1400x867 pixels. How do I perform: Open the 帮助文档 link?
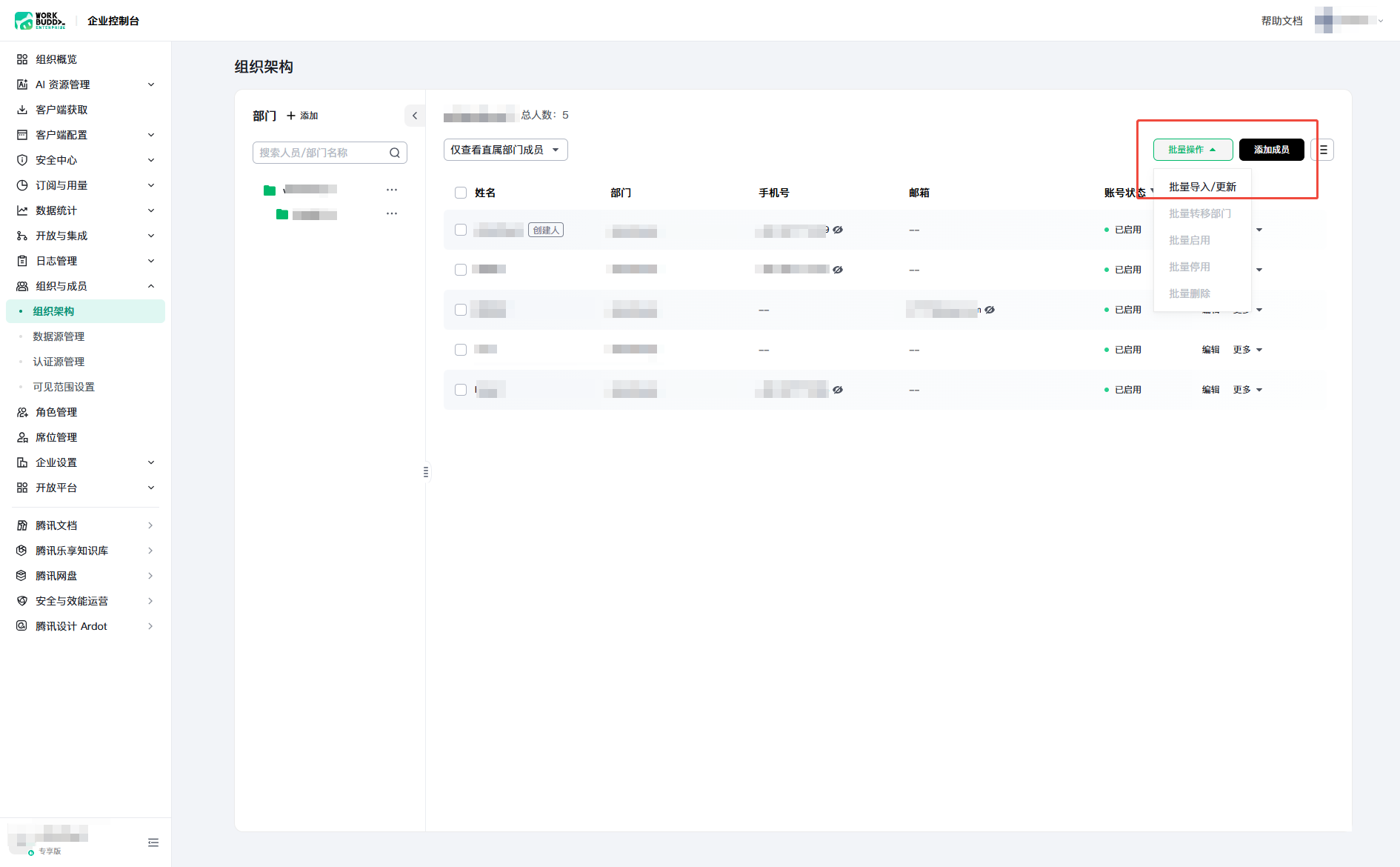click(1281, 21)
